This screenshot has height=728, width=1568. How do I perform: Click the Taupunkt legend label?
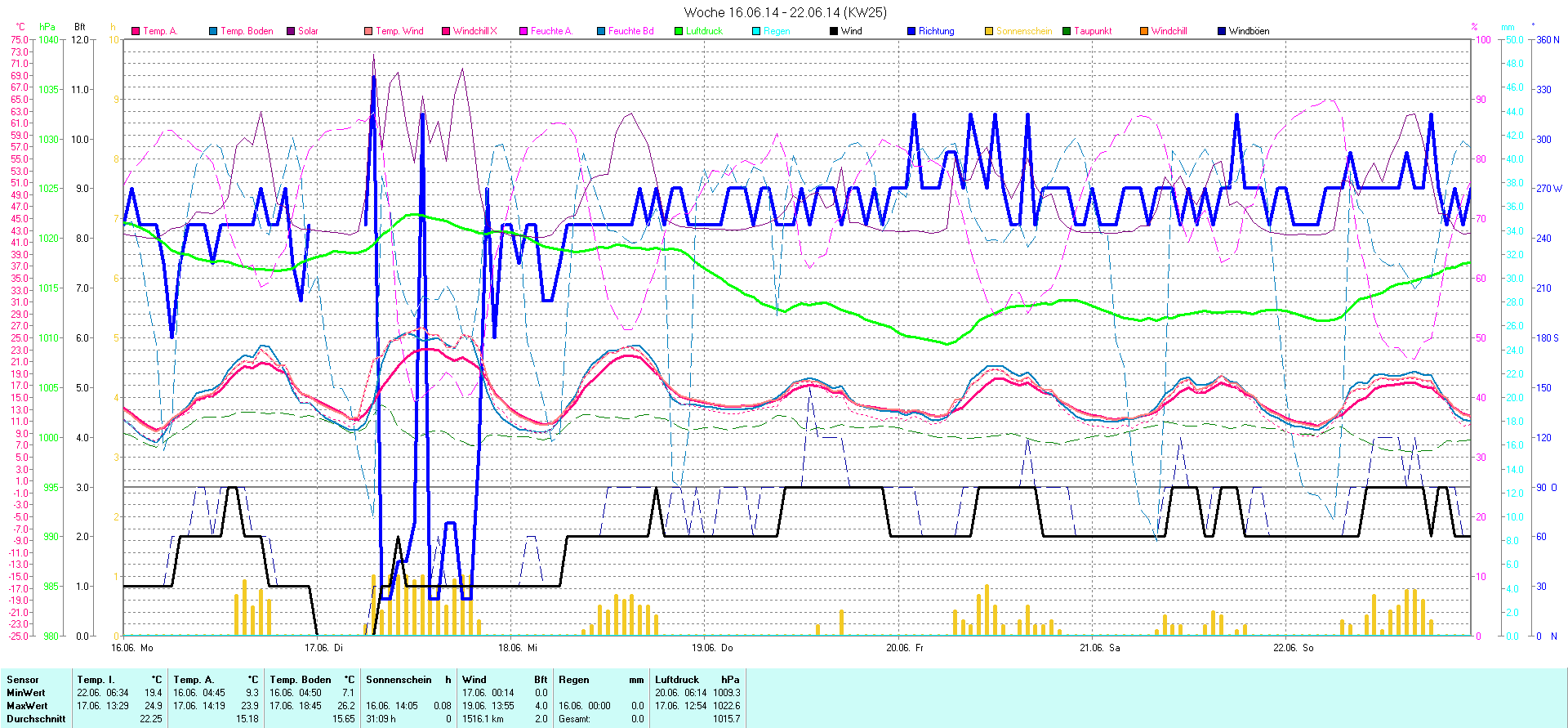click(1093, 31)
